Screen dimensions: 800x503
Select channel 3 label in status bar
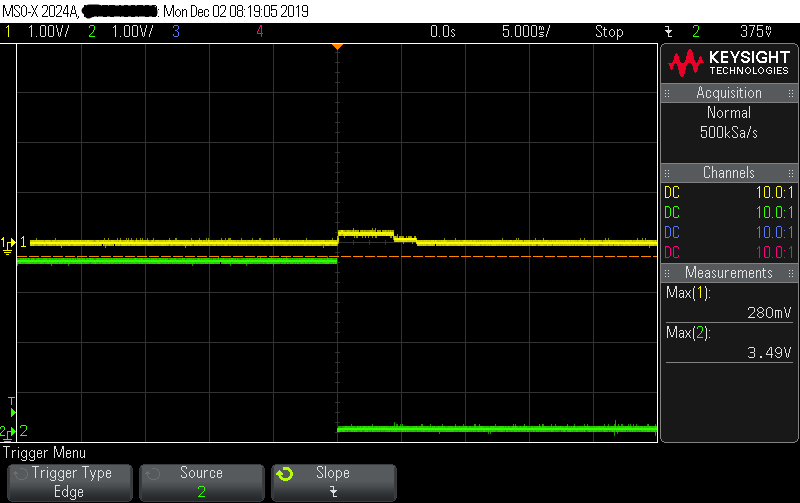(176, 32)
